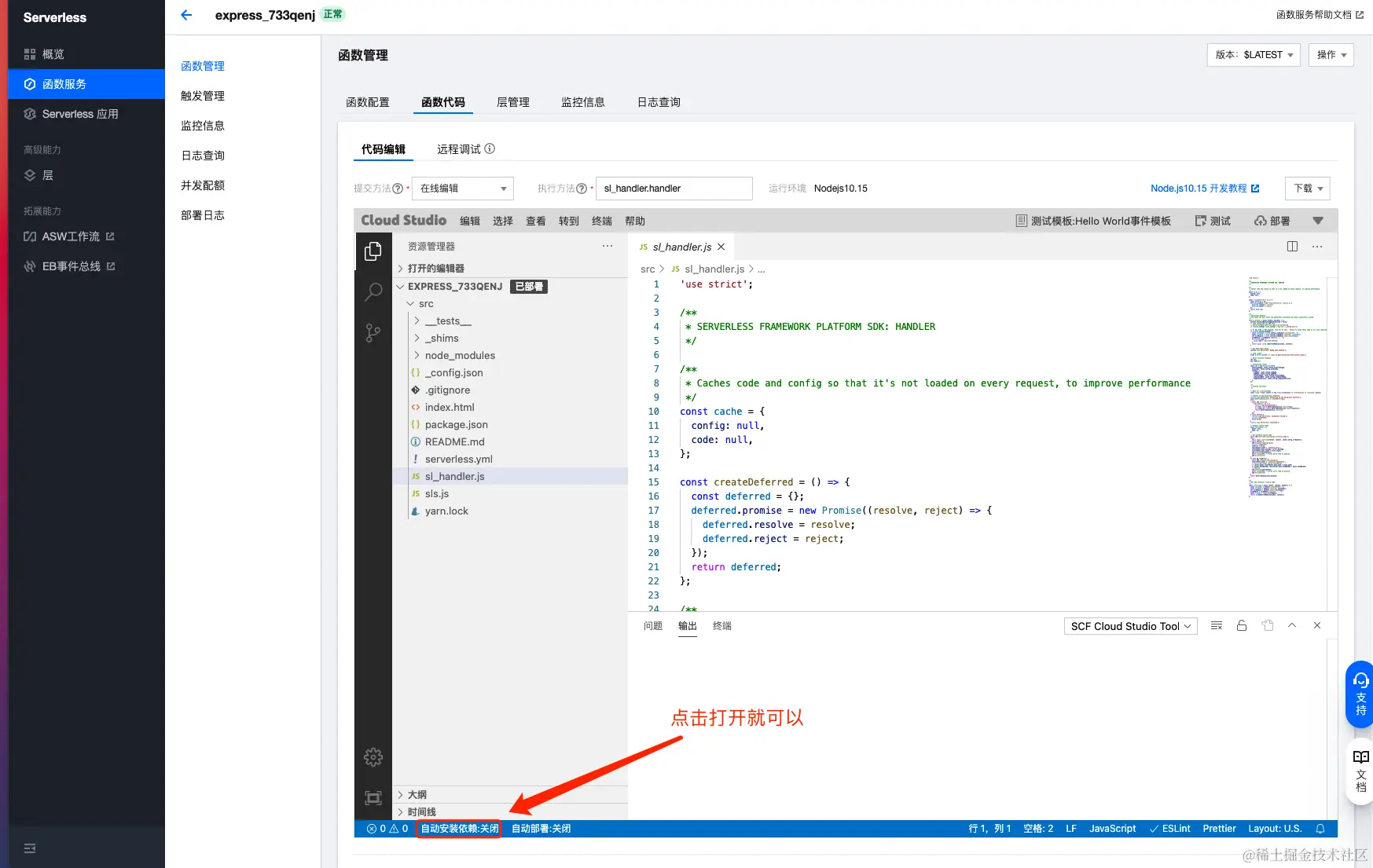Expand the outline section

click(x=510, y=795)
